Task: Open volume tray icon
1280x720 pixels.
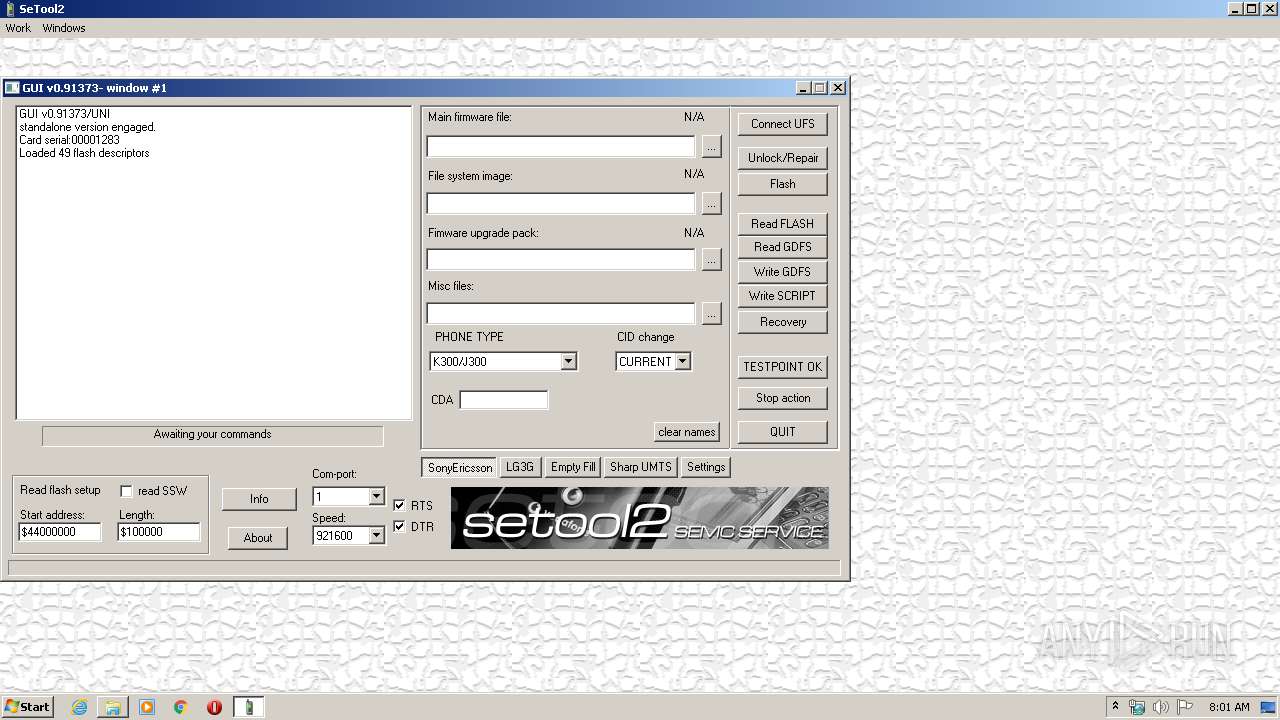Action: click(x=1161, y=707)
